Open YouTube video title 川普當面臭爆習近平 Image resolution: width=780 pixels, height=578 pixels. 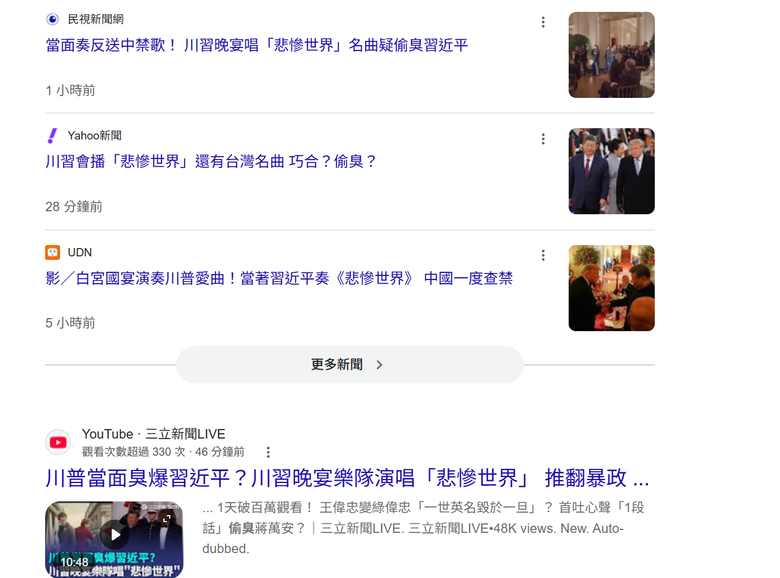click(x=347, y=478)
